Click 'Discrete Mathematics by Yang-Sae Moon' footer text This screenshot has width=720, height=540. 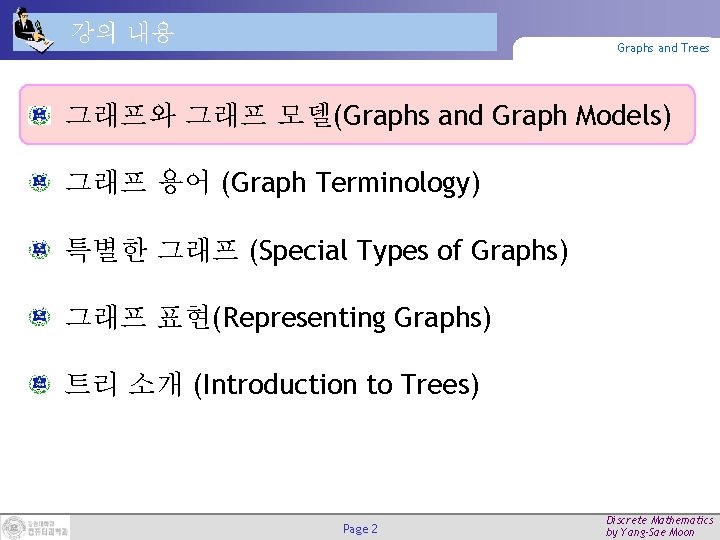[659, 526]
